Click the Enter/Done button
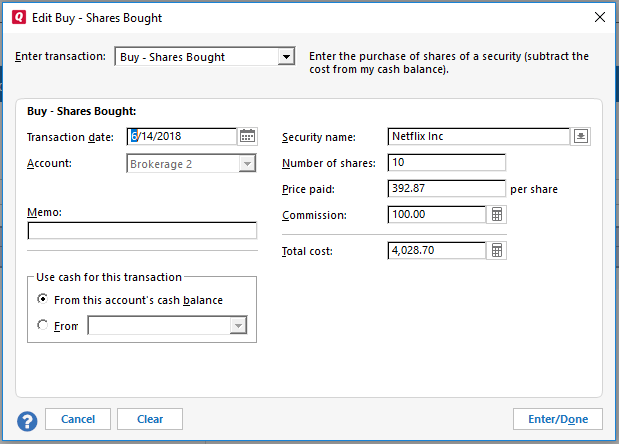Image resolution: width=619 pixels, height=444 pixels. click(557, 419)
